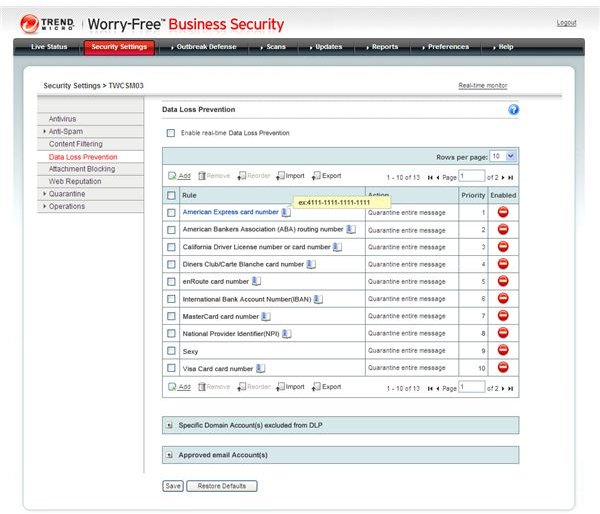
Task: Click info icon beside ABA routing number
Action: 351,229
